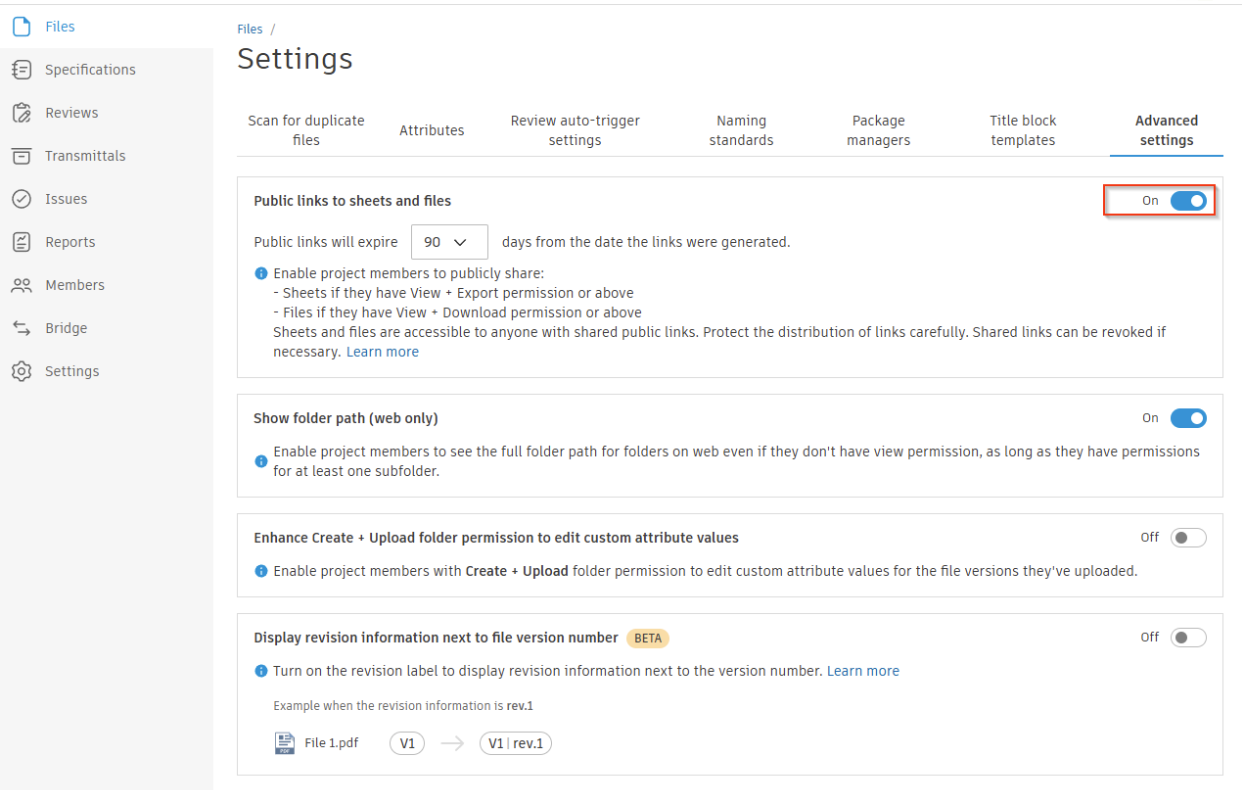
Task: Open Review auto-trigger settings tab
Action: pyautogui.click(x=575, y=130)
